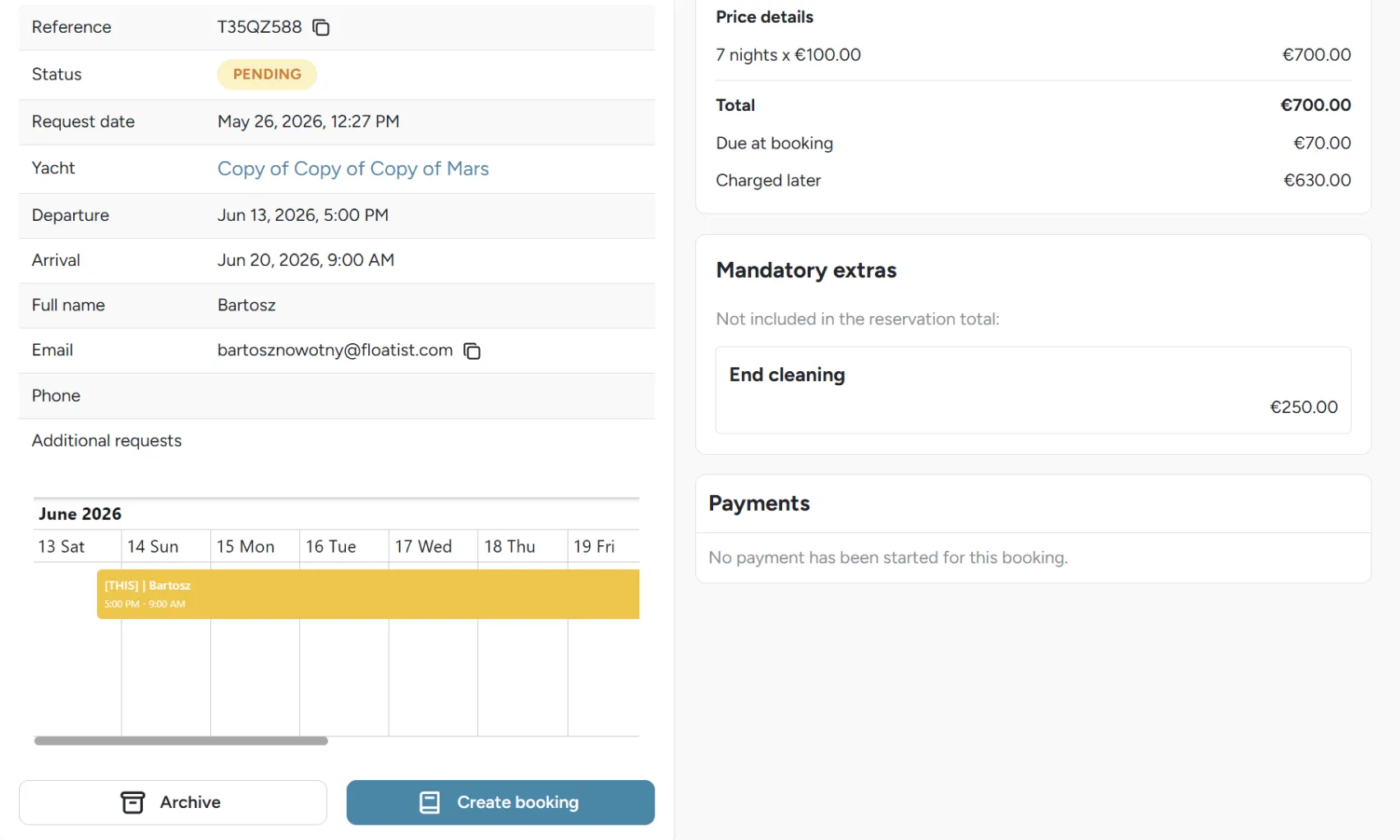Click the End cleaning extra card title
1400x840 pixels.
[x=787, y=375]
